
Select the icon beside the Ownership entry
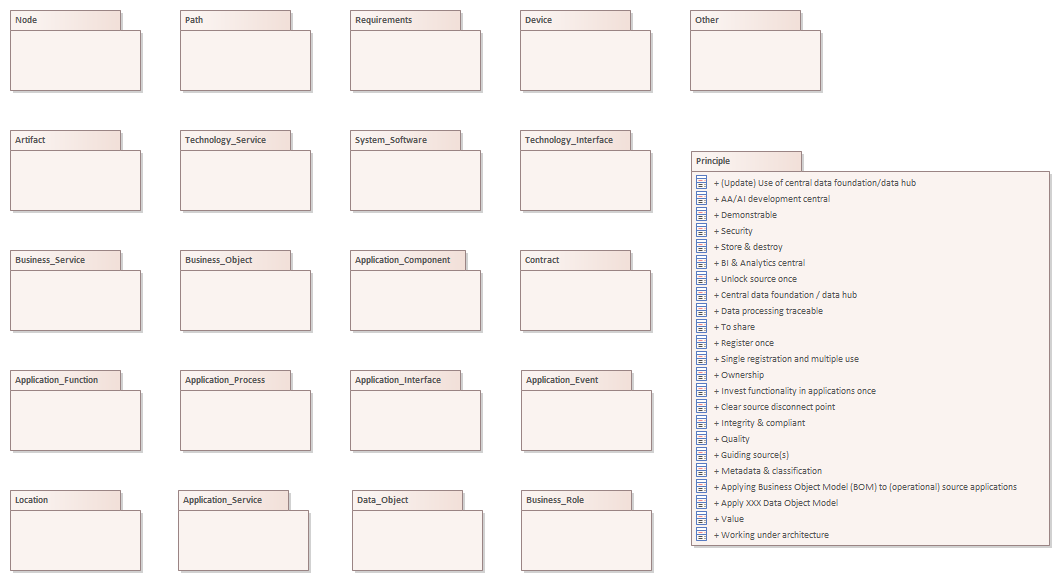pos(702,375)
